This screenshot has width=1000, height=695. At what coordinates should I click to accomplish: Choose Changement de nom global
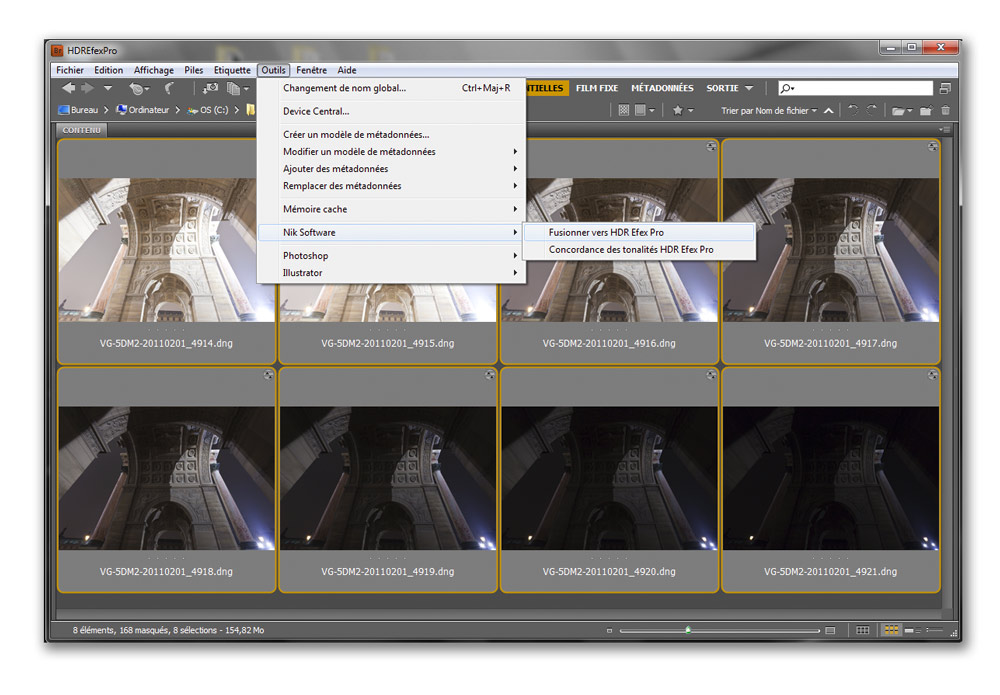coord(392,88)
